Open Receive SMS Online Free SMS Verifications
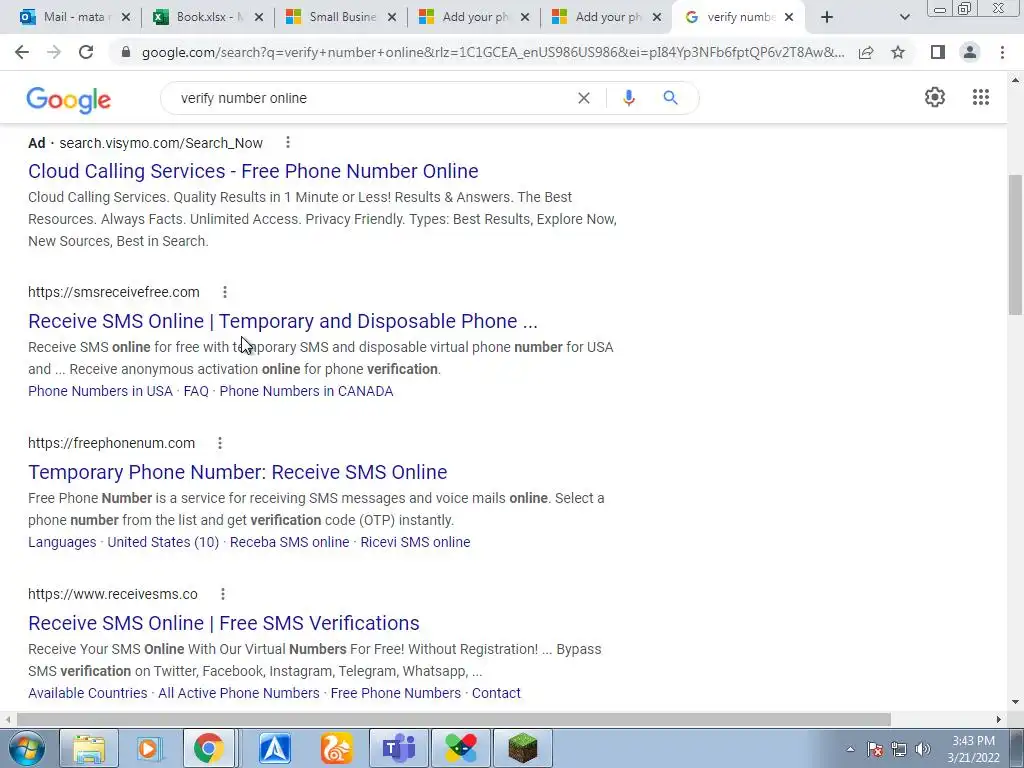Image resolution: width=1024 pixels, height=768 pixels. click(224, 623)
